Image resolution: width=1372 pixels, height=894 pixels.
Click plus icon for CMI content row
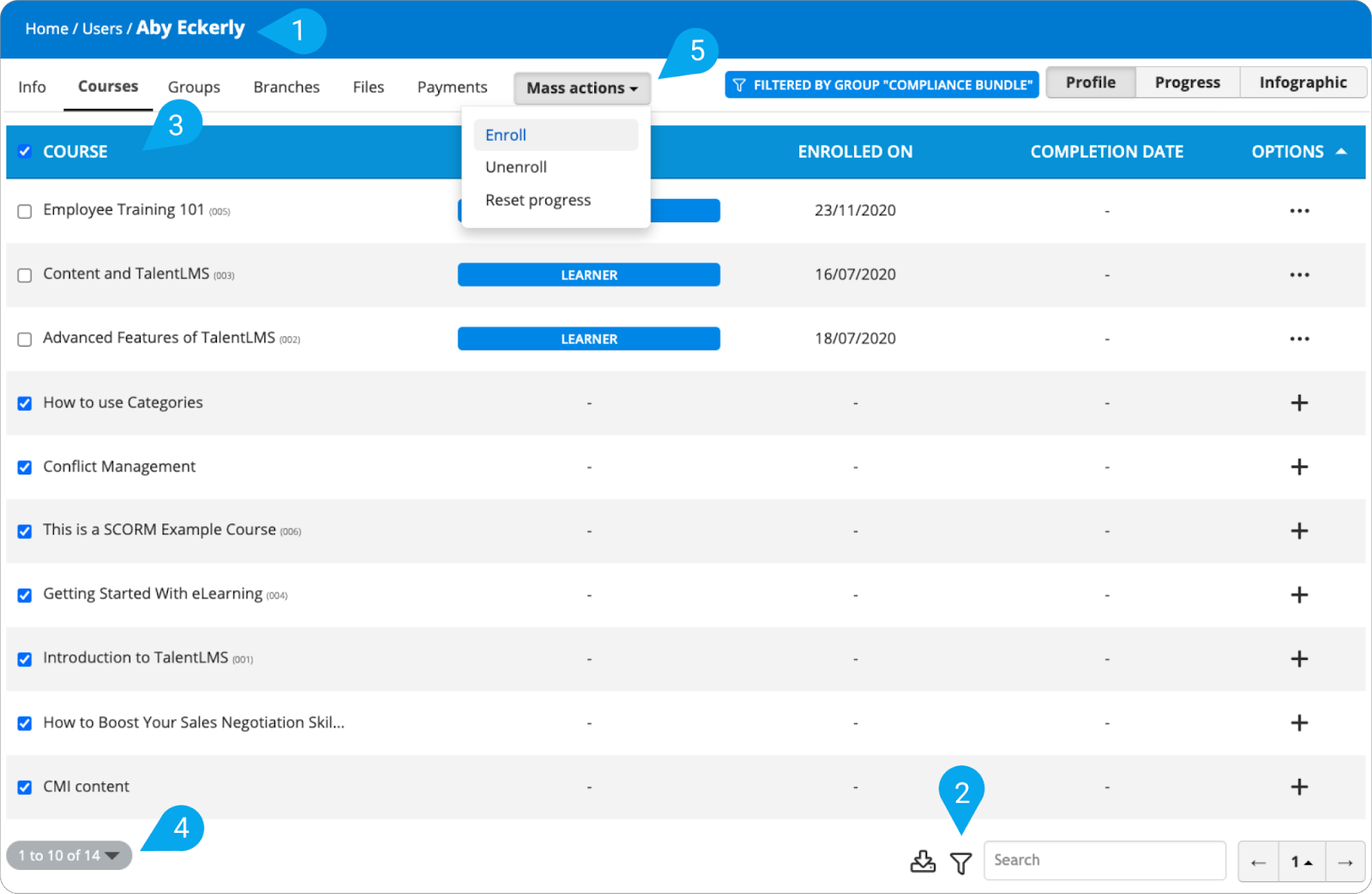pyautogui.click(x=1299, y=787)
